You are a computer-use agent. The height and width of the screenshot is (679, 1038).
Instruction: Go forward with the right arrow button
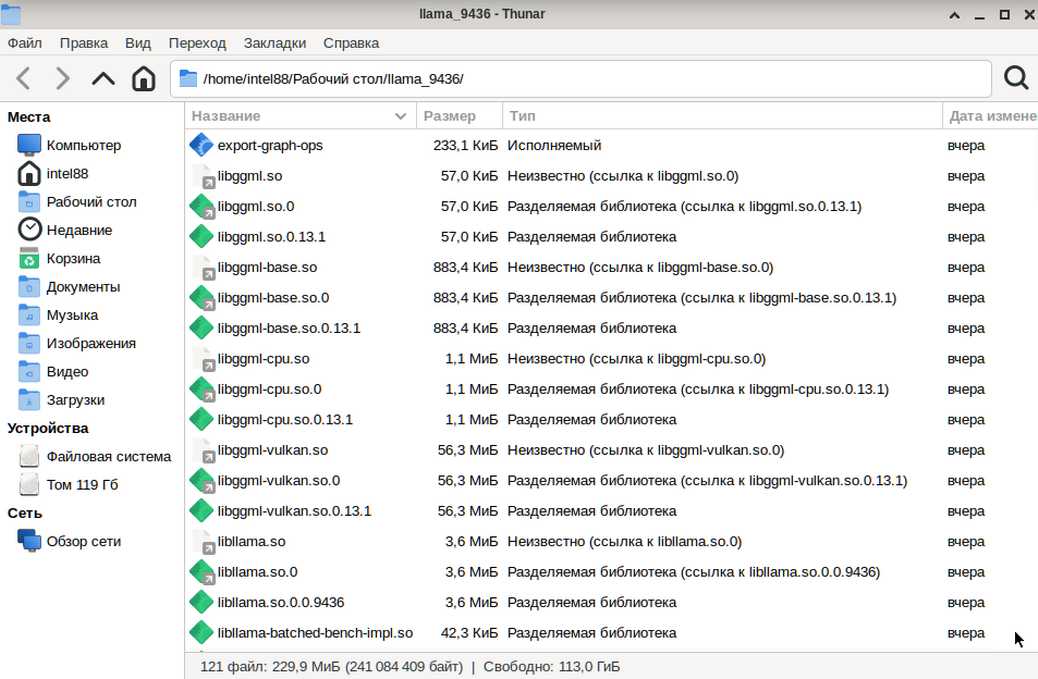(x=62, y=79)
